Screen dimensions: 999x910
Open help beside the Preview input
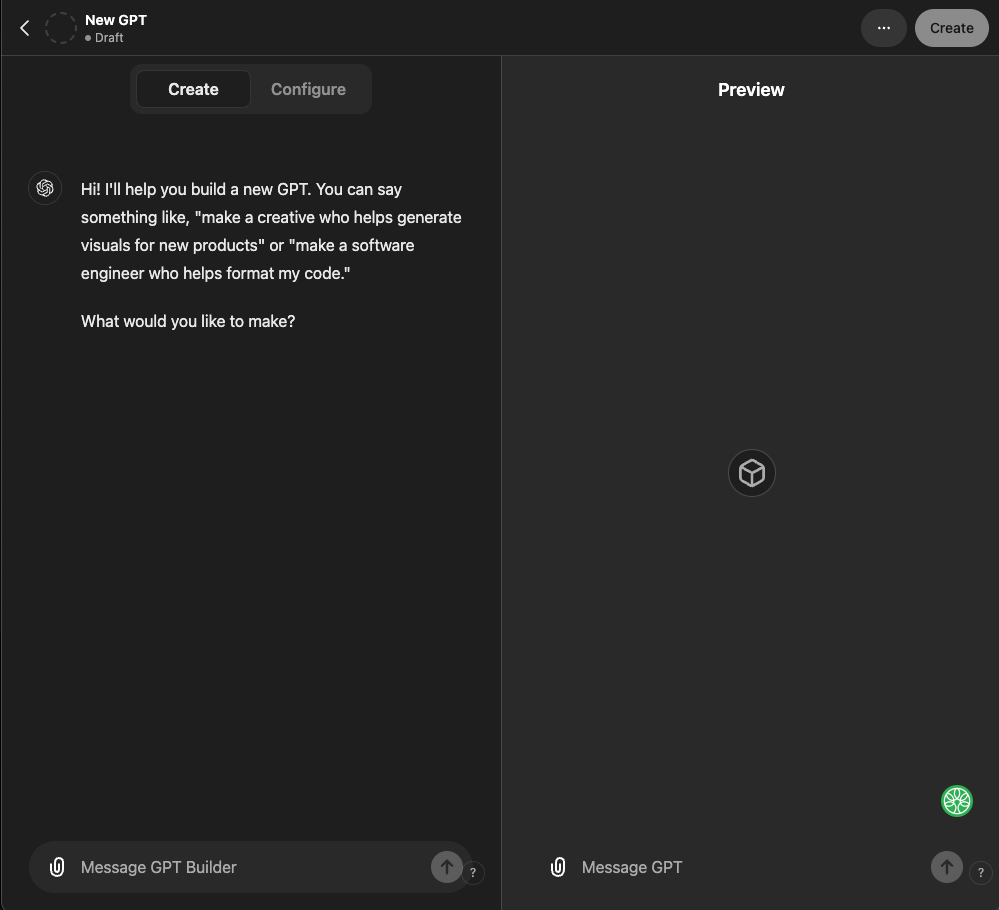pos(981,872)
